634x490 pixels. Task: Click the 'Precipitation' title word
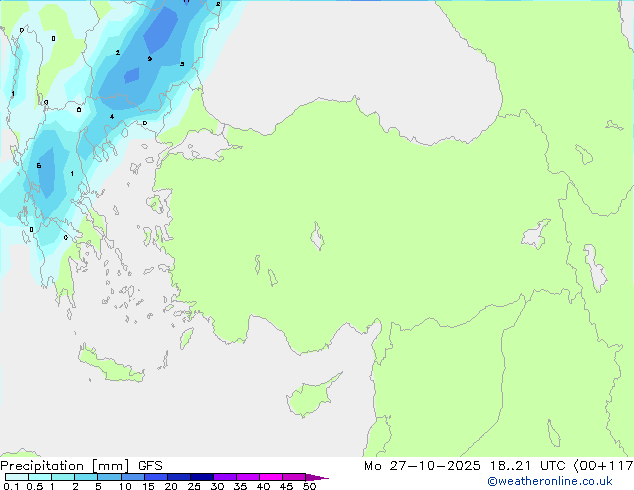click(42, 466)
